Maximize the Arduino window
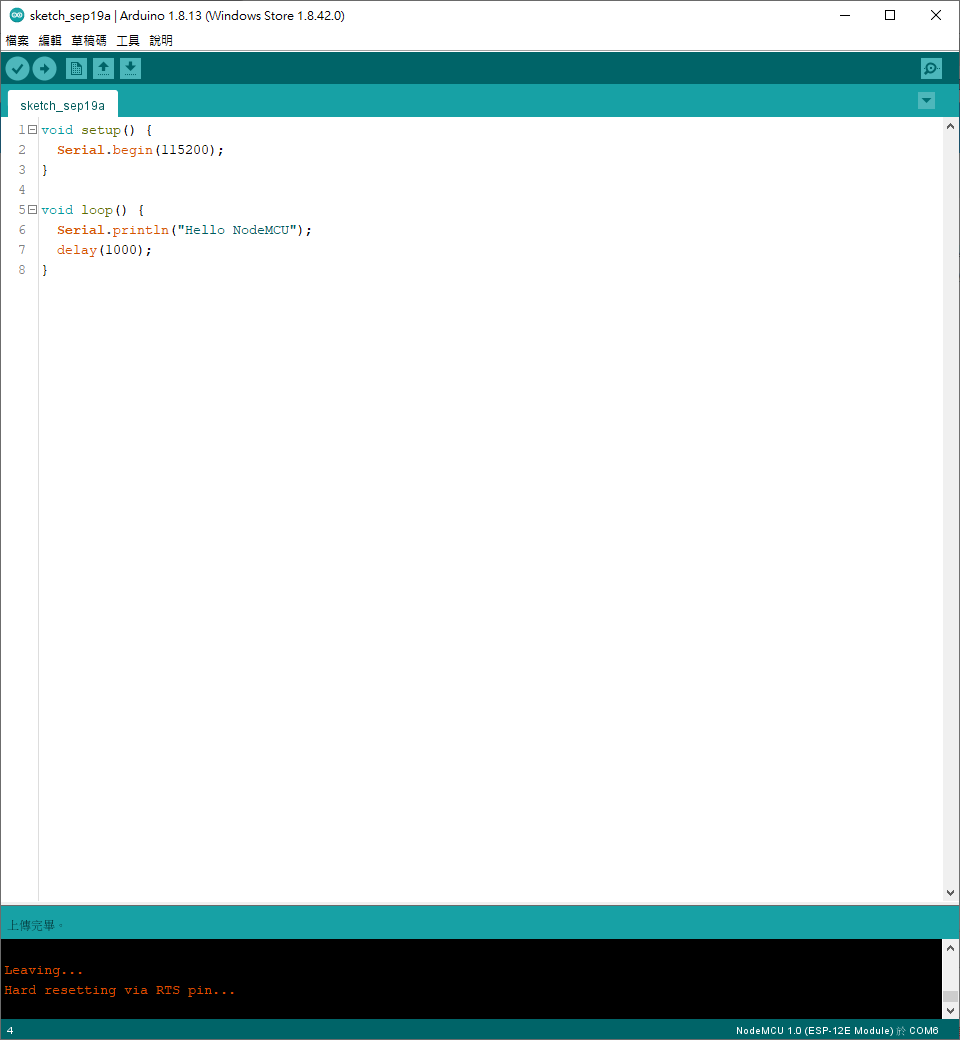The height and width of the screenshot is (1040, 960). click(x=890, y=15)
